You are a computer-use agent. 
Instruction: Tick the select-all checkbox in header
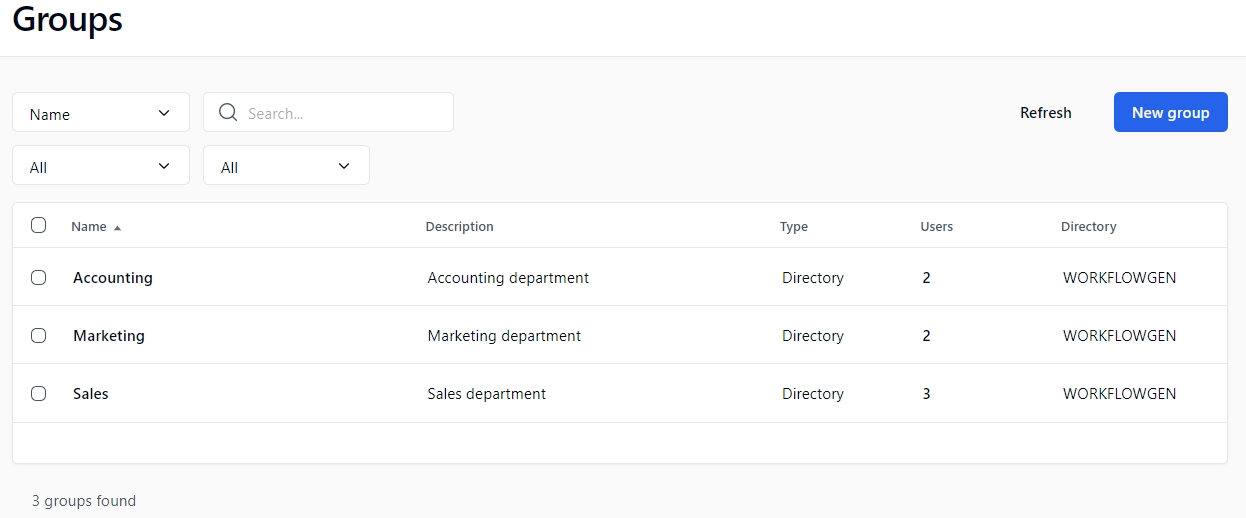point(38,225)
